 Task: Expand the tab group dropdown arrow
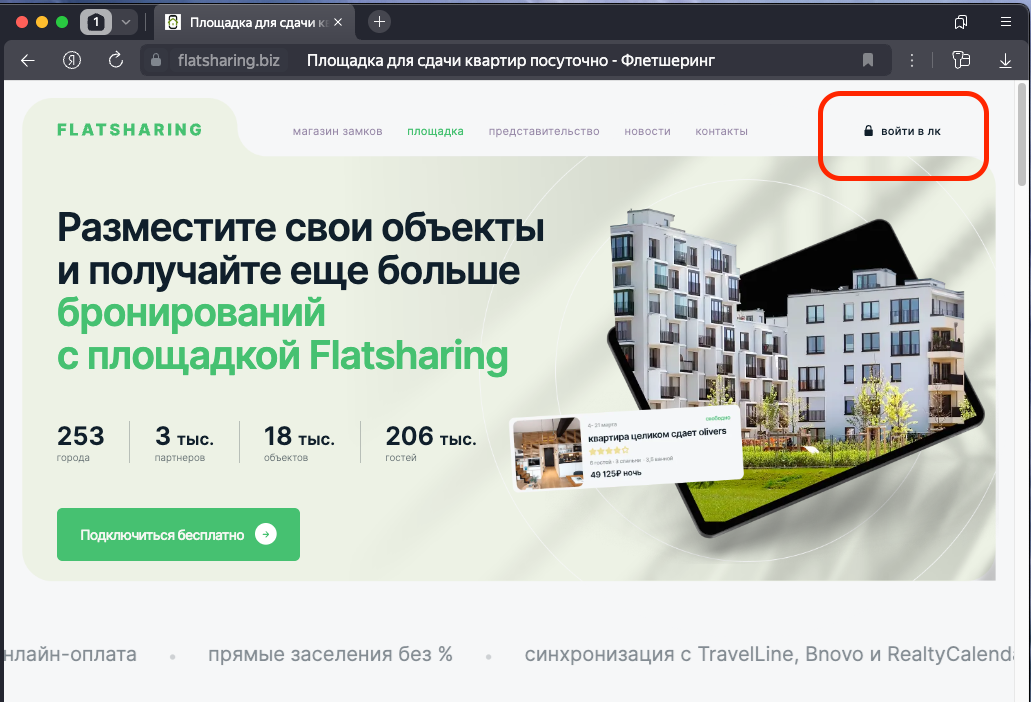point(125,22)
